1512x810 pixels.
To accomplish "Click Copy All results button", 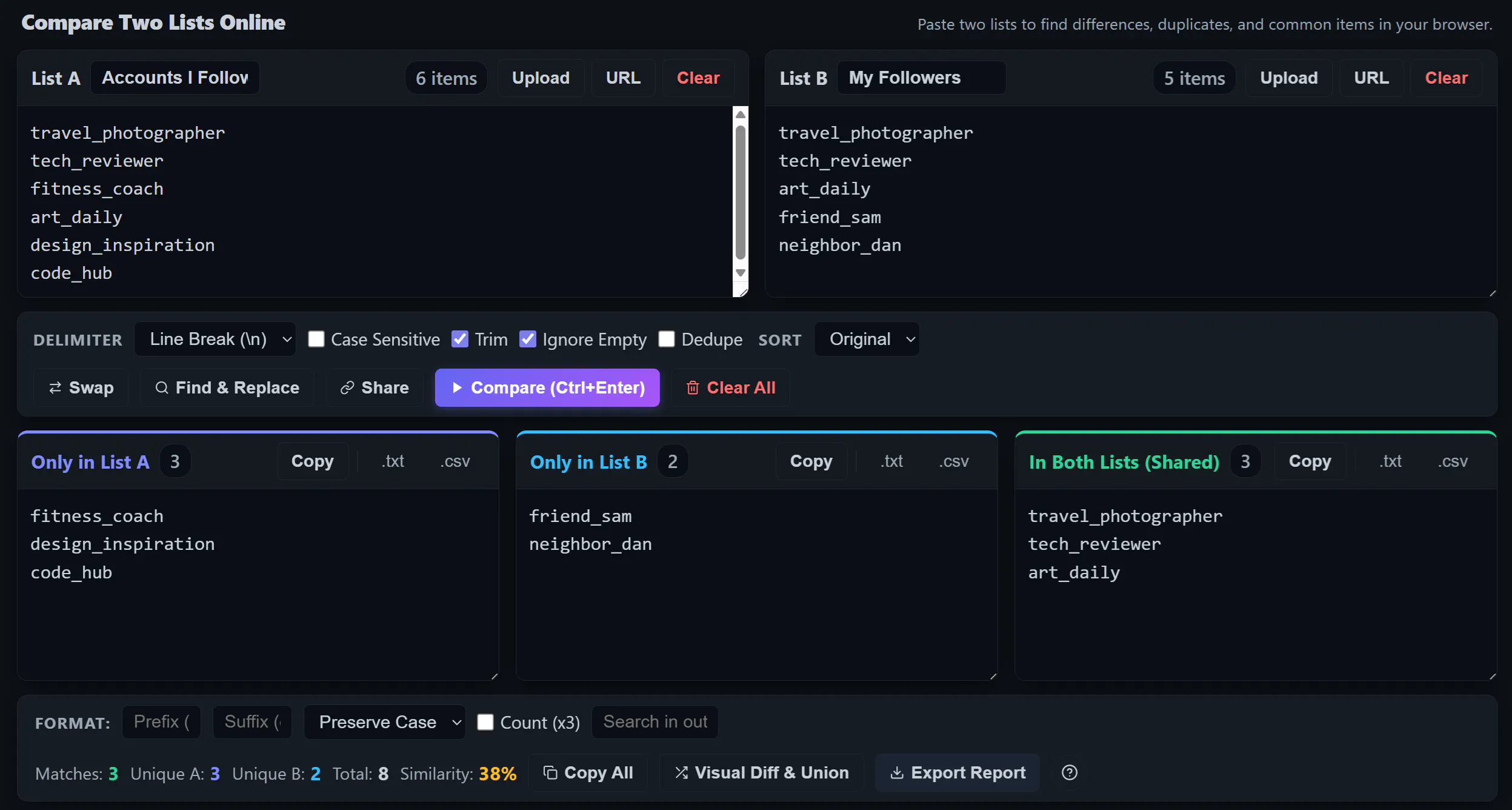I will click(588, 772).
